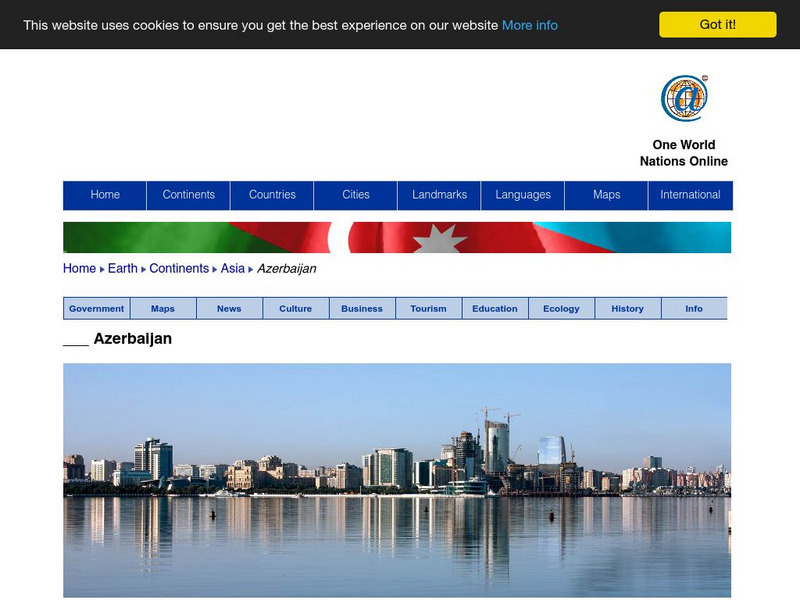The height and width of the screenshot is (600, 800).
Task: Select Countries in the navigation bar
Action: [272, 195]
